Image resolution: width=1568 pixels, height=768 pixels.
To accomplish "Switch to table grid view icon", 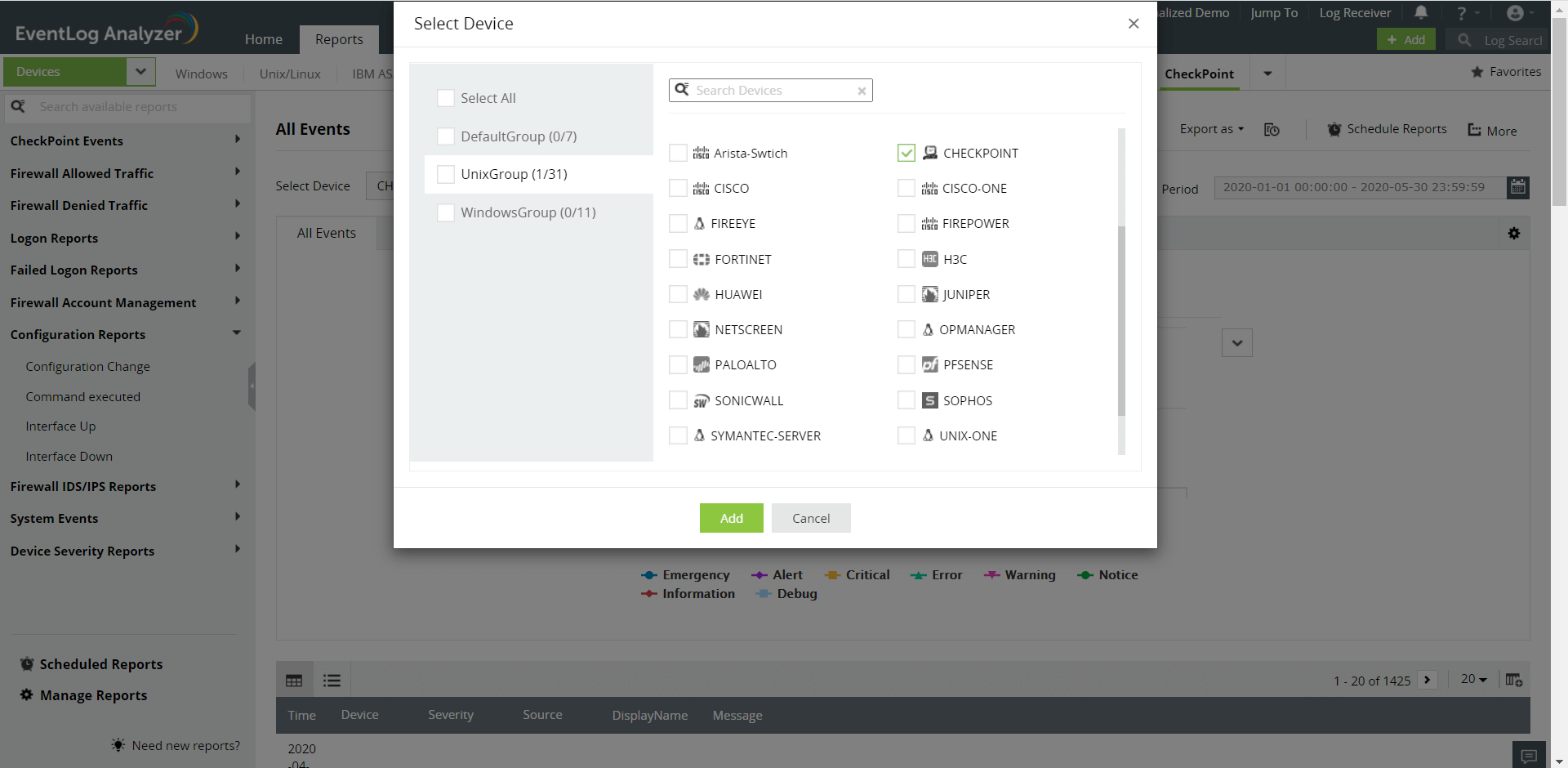I will pos(294,681).
